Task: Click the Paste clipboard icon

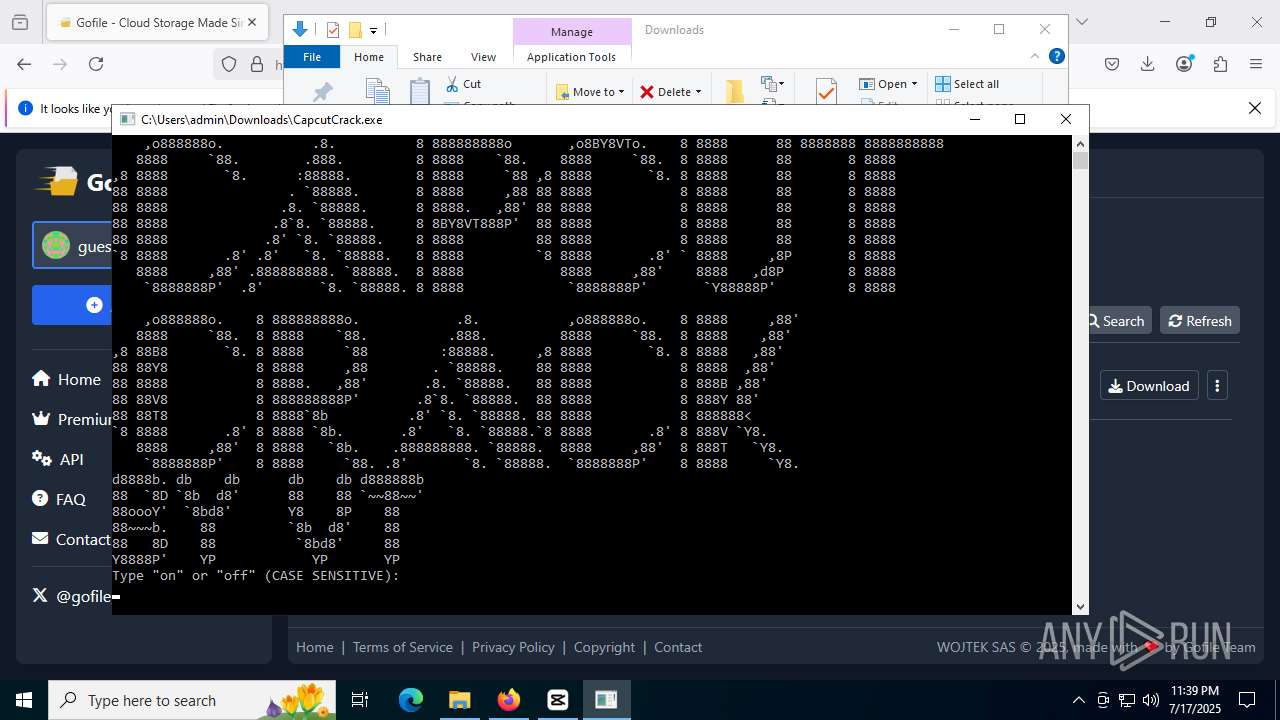Action: pos(420,92)
